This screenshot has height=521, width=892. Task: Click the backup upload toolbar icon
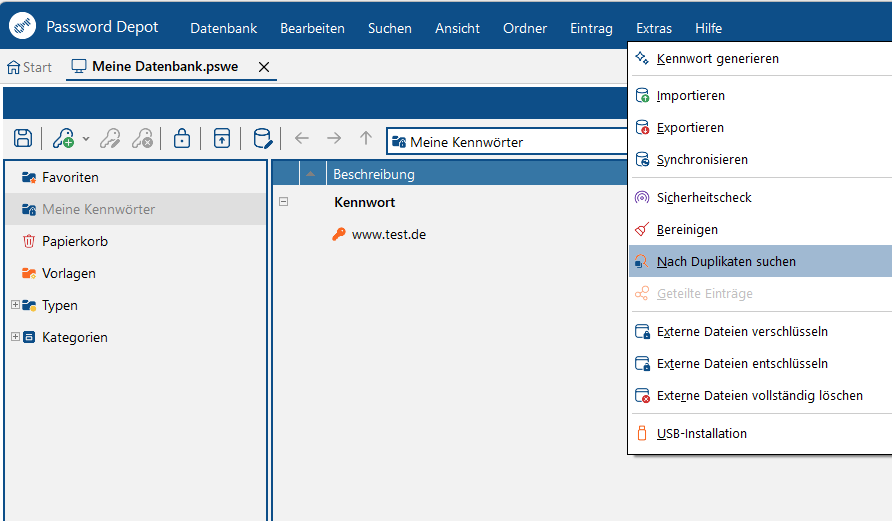222,138
